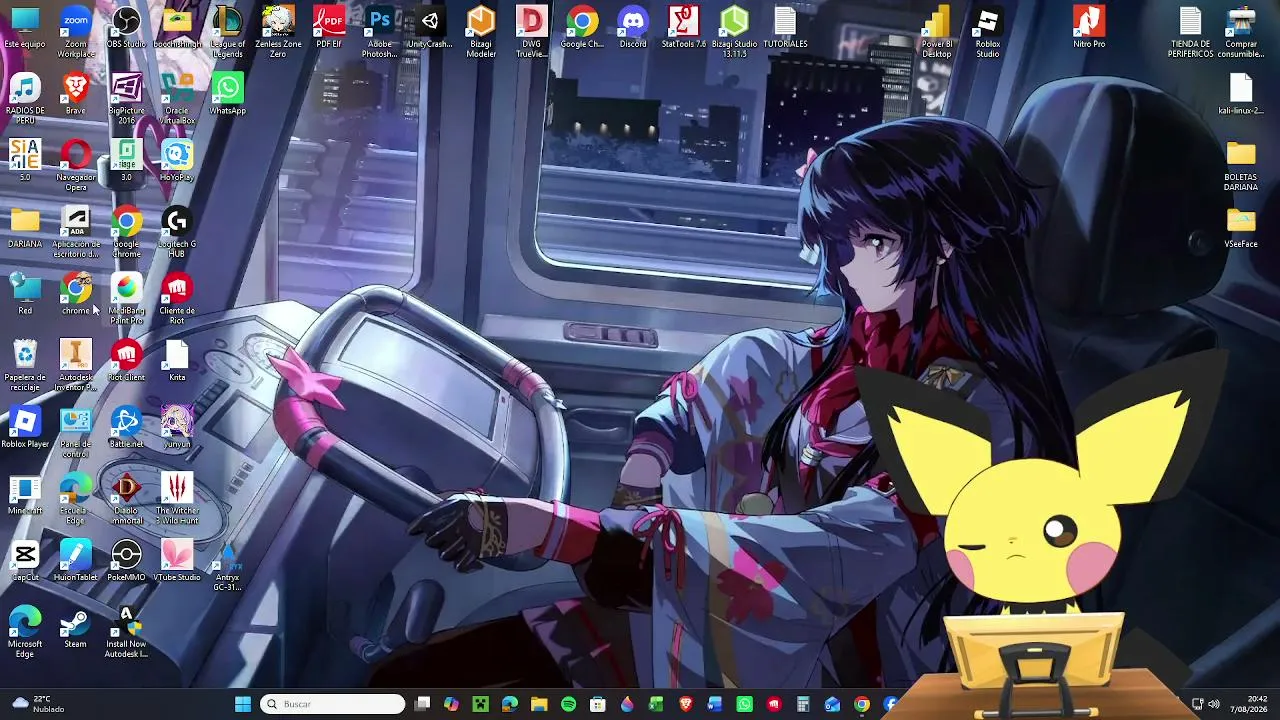Select the Install Now Autodesk shortcut
Image resolution: width=1280 pixels, height=720 pixels.
(x=126, y=633)
